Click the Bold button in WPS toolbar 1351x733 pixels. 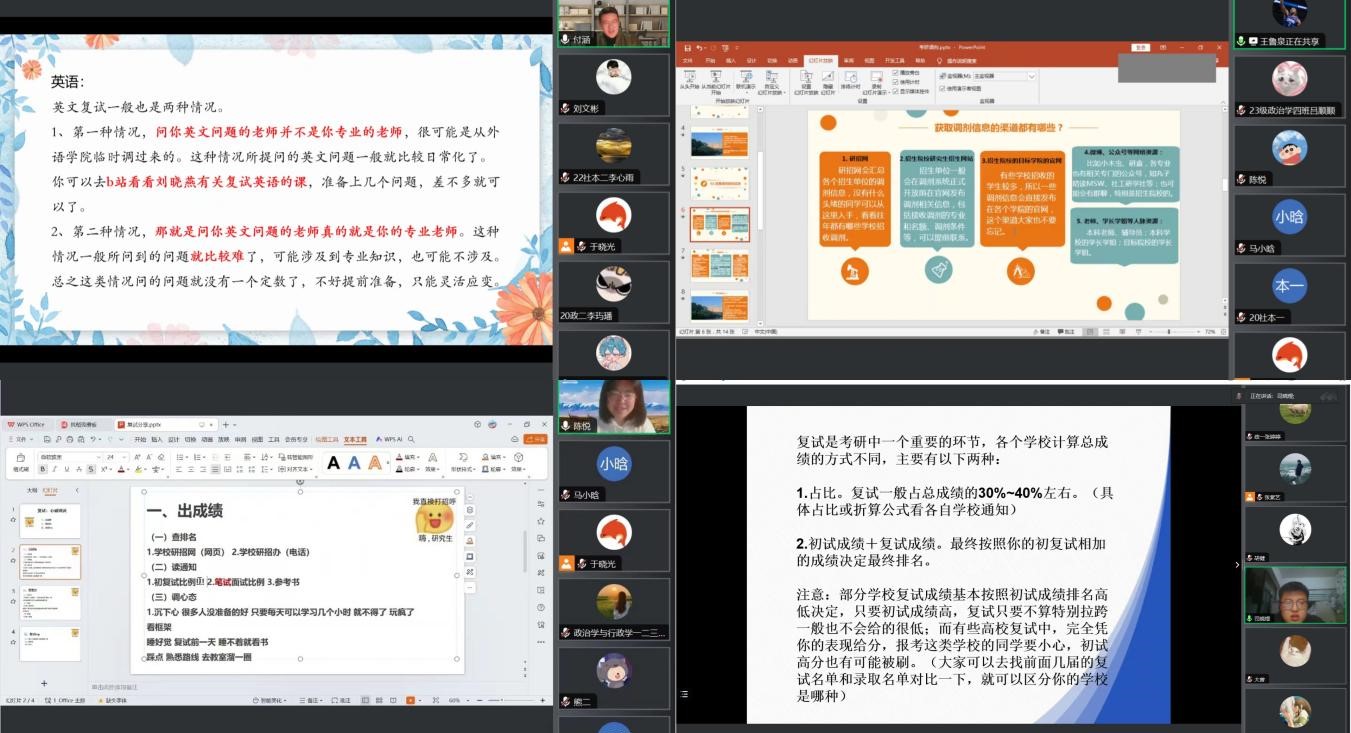coord(44,469)
